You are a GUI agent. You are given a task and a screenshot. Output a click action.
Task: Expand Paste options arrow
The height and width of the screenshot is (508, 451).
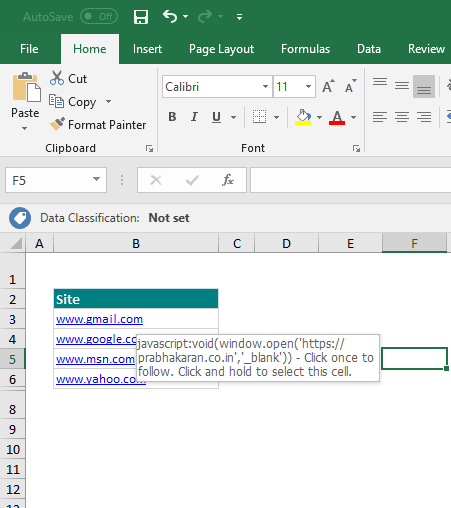25,128
